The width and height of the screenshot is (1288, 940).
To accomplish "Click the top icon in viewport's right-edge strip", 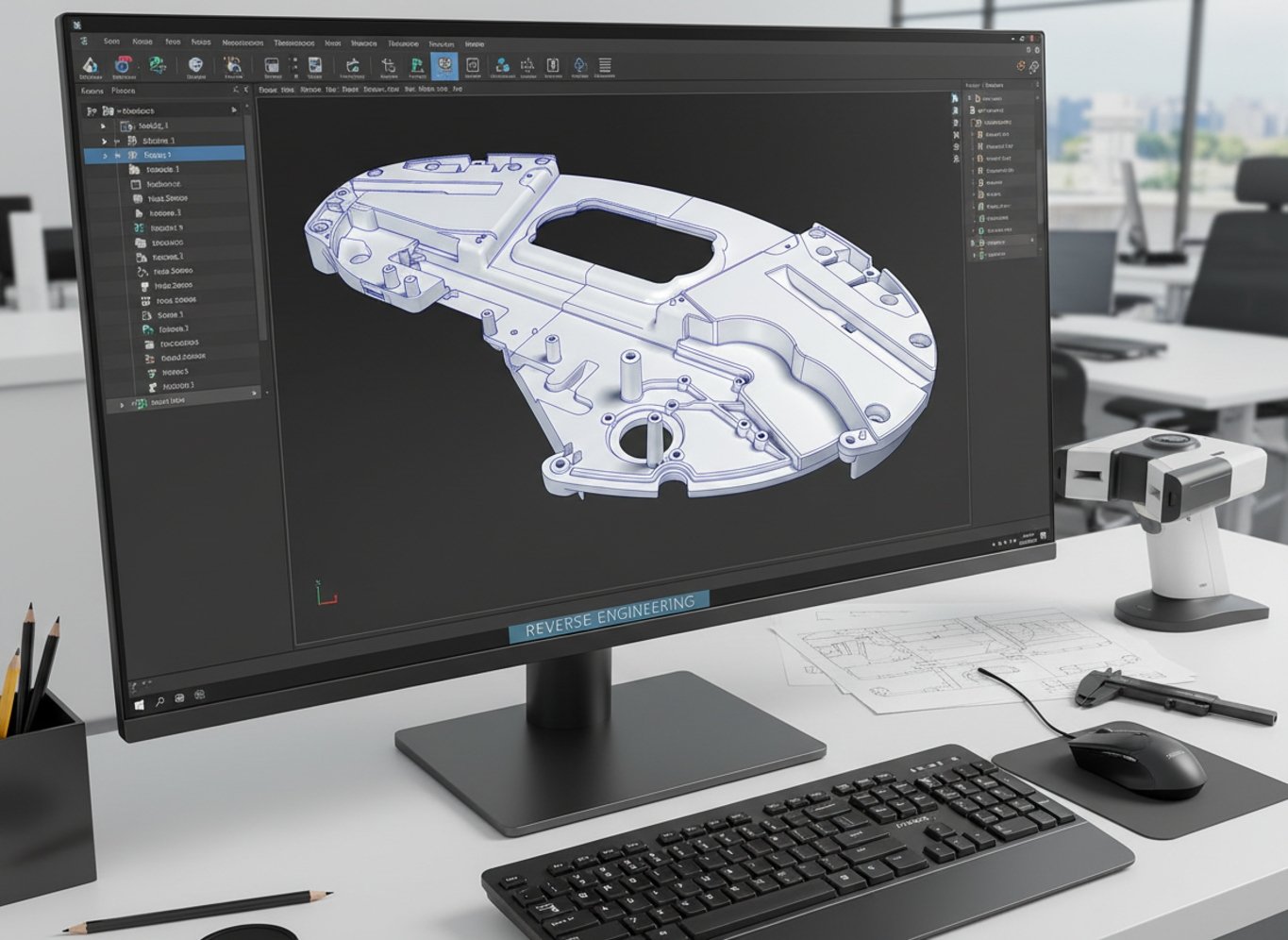I will [955, 98].
